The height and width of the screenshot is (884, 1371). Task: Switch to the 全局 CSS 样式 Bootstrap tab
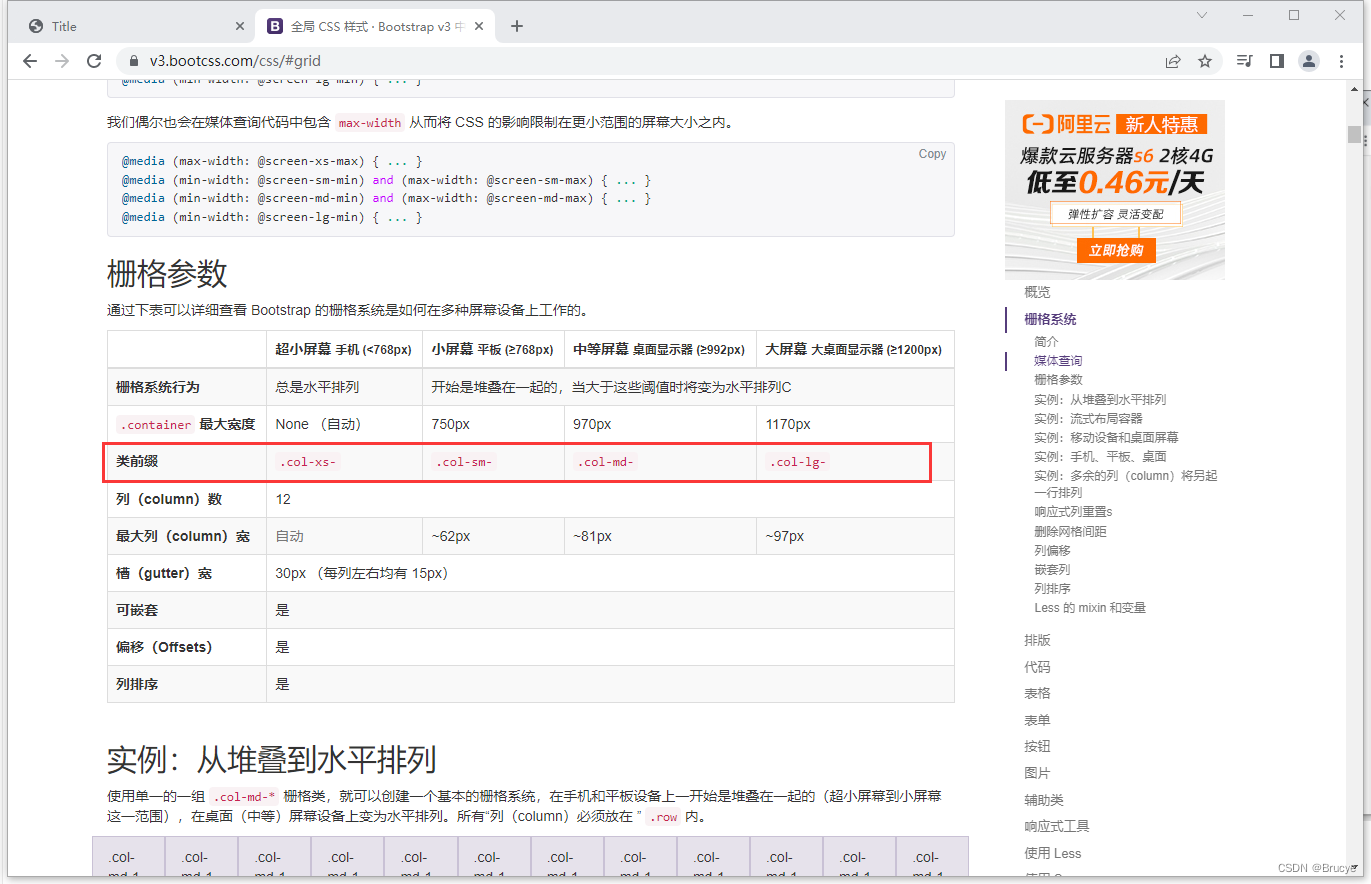point(377,26)
